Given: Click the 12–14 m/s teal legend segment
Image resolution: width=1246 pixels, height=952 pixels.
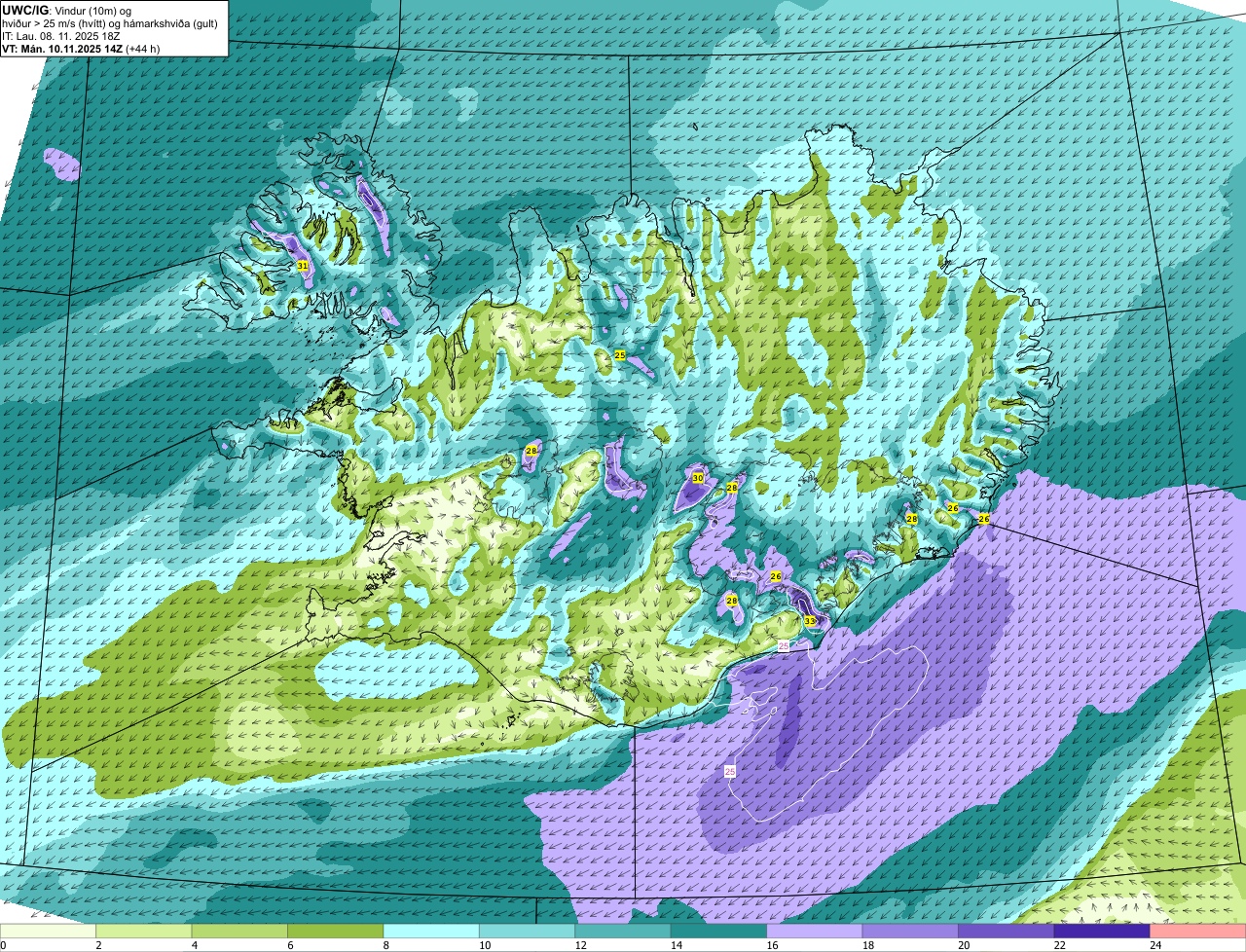Looking at the screenshot, I should pyautogui.click(x=623, y=932).
